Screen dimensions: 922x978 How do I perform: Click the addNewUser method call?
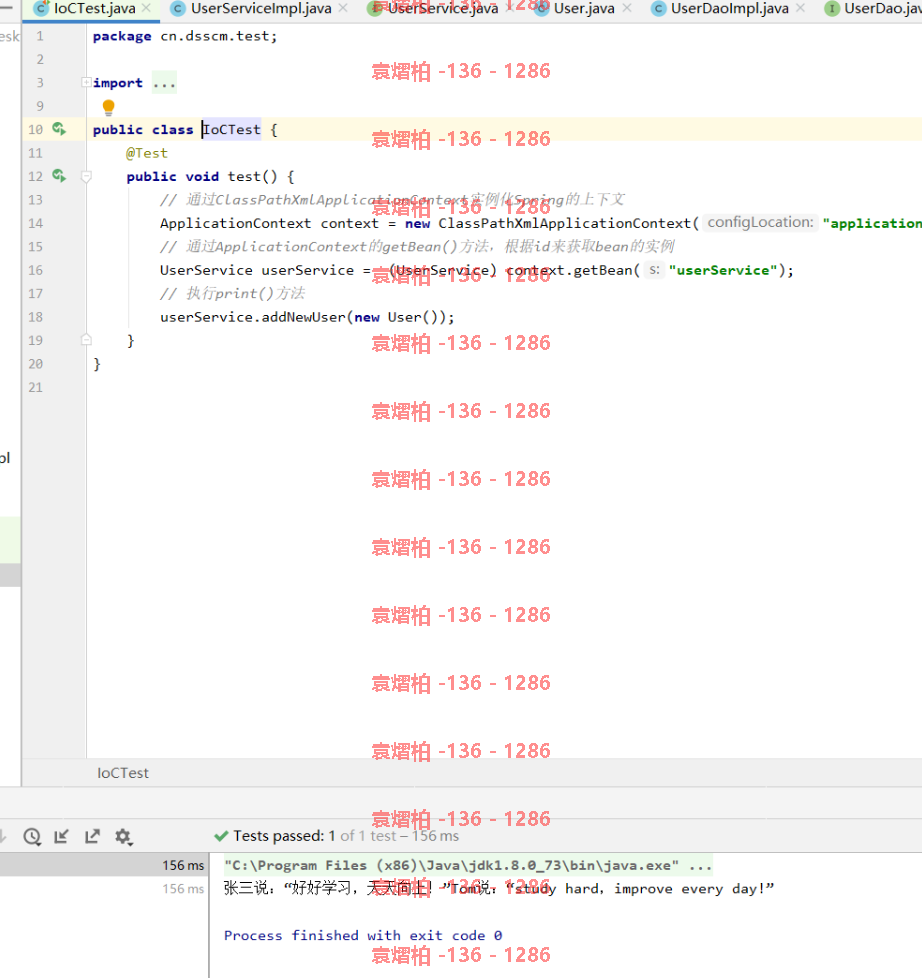tap(303, 317)
